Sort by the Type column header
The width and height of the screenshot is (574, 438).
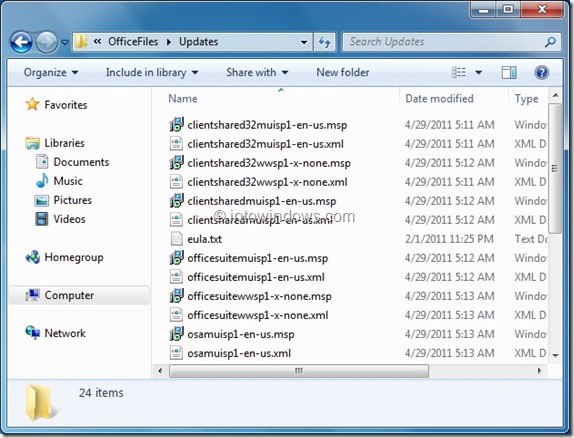click(526, 99)
